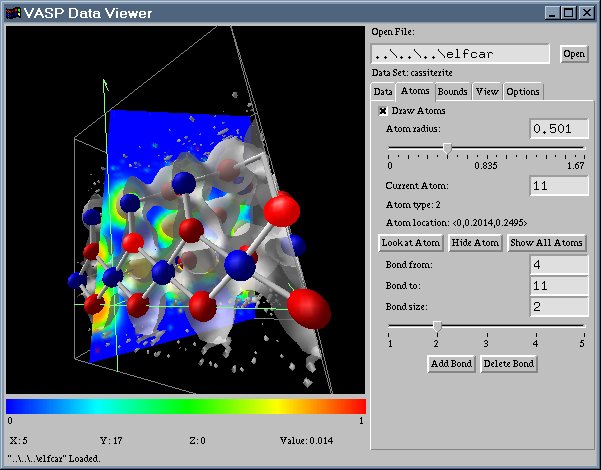Click the Delete Bond button
The width and height of the screenshot is (601, 470).
[509, 363]
